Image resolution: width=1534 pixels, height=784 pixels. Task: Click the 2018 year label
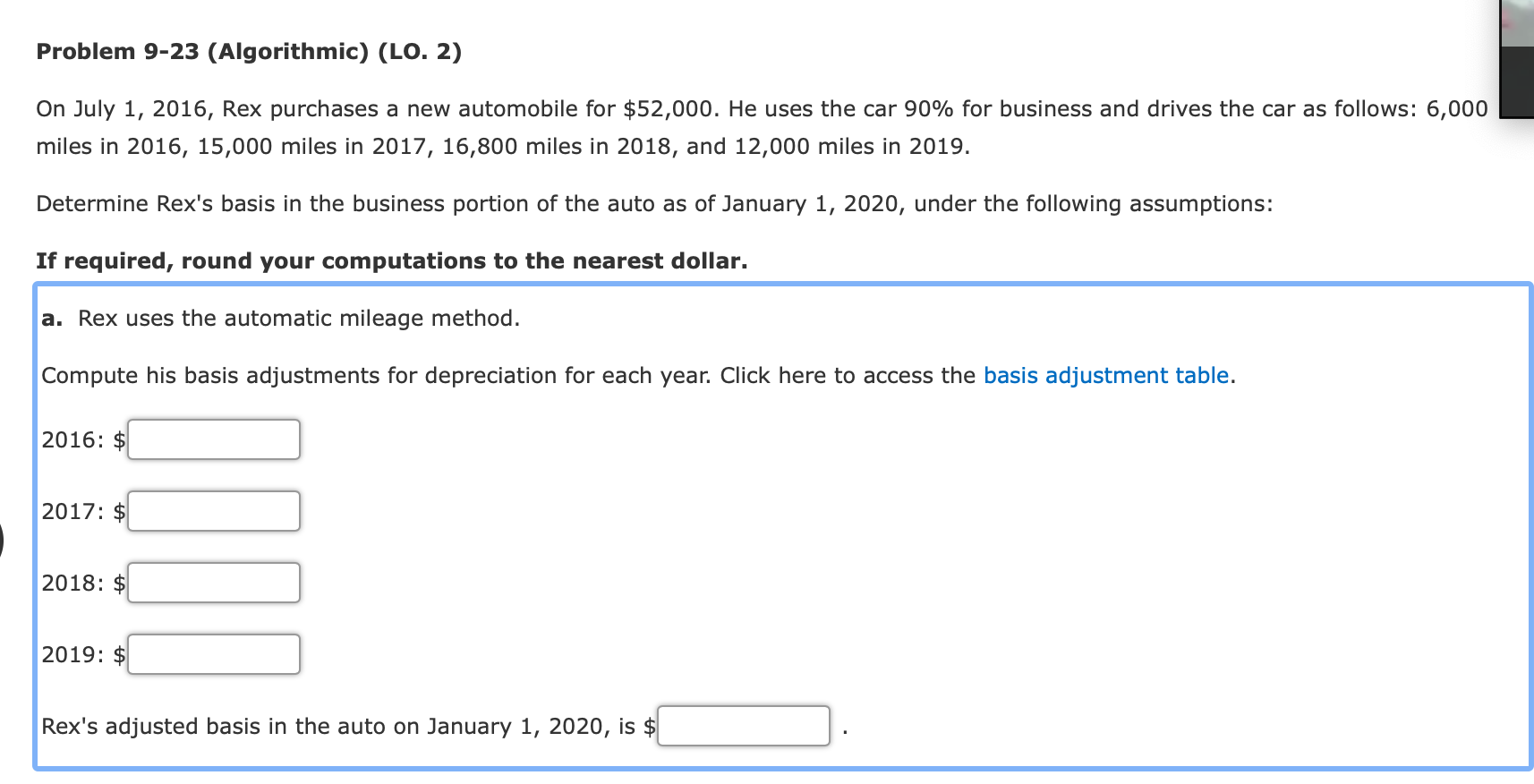[72, 584]
